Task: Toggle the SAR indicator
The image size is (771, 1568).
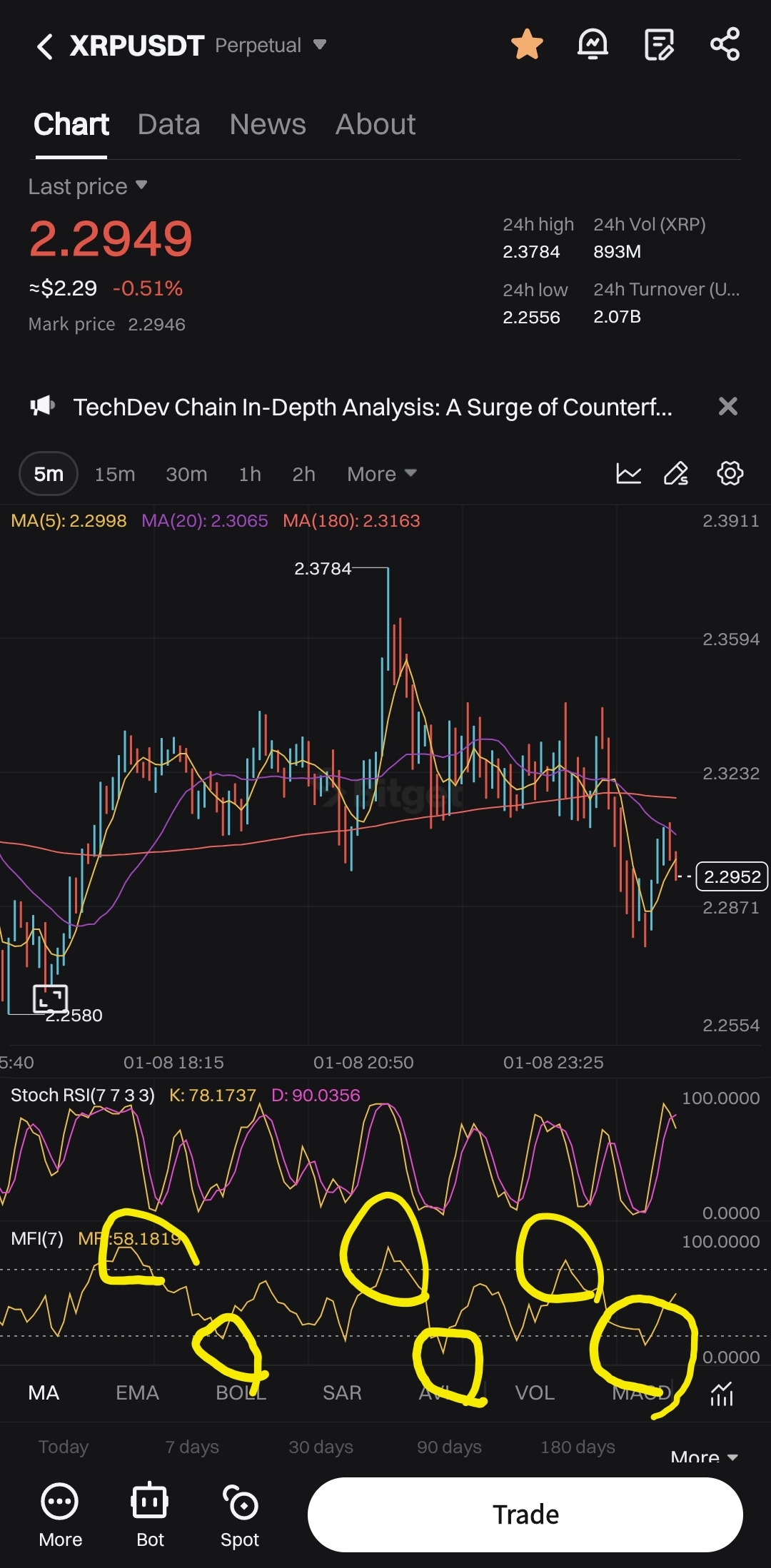Action: pos(342,1392)
